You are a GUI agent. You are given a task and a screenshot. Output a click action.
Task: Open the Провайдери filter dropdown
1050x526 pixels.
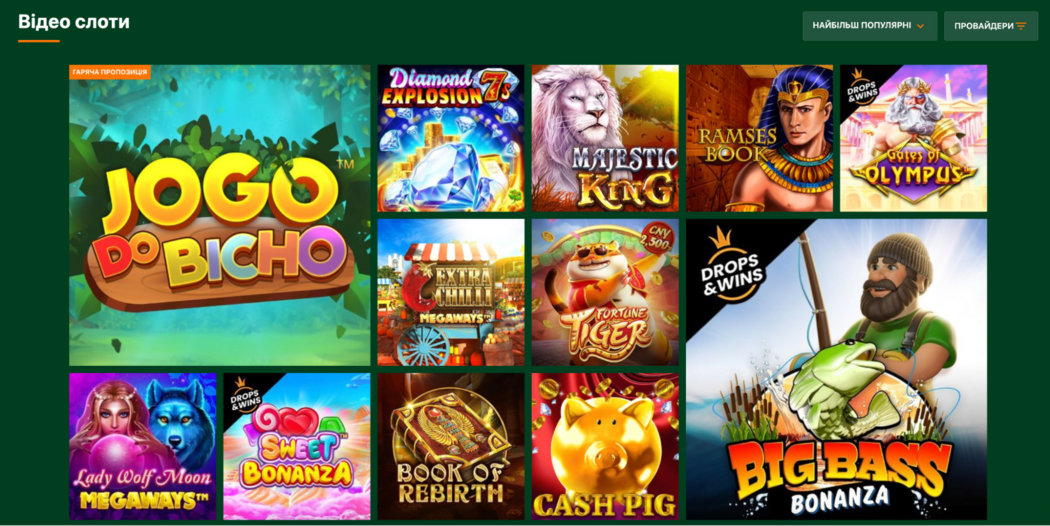[991, 25]
